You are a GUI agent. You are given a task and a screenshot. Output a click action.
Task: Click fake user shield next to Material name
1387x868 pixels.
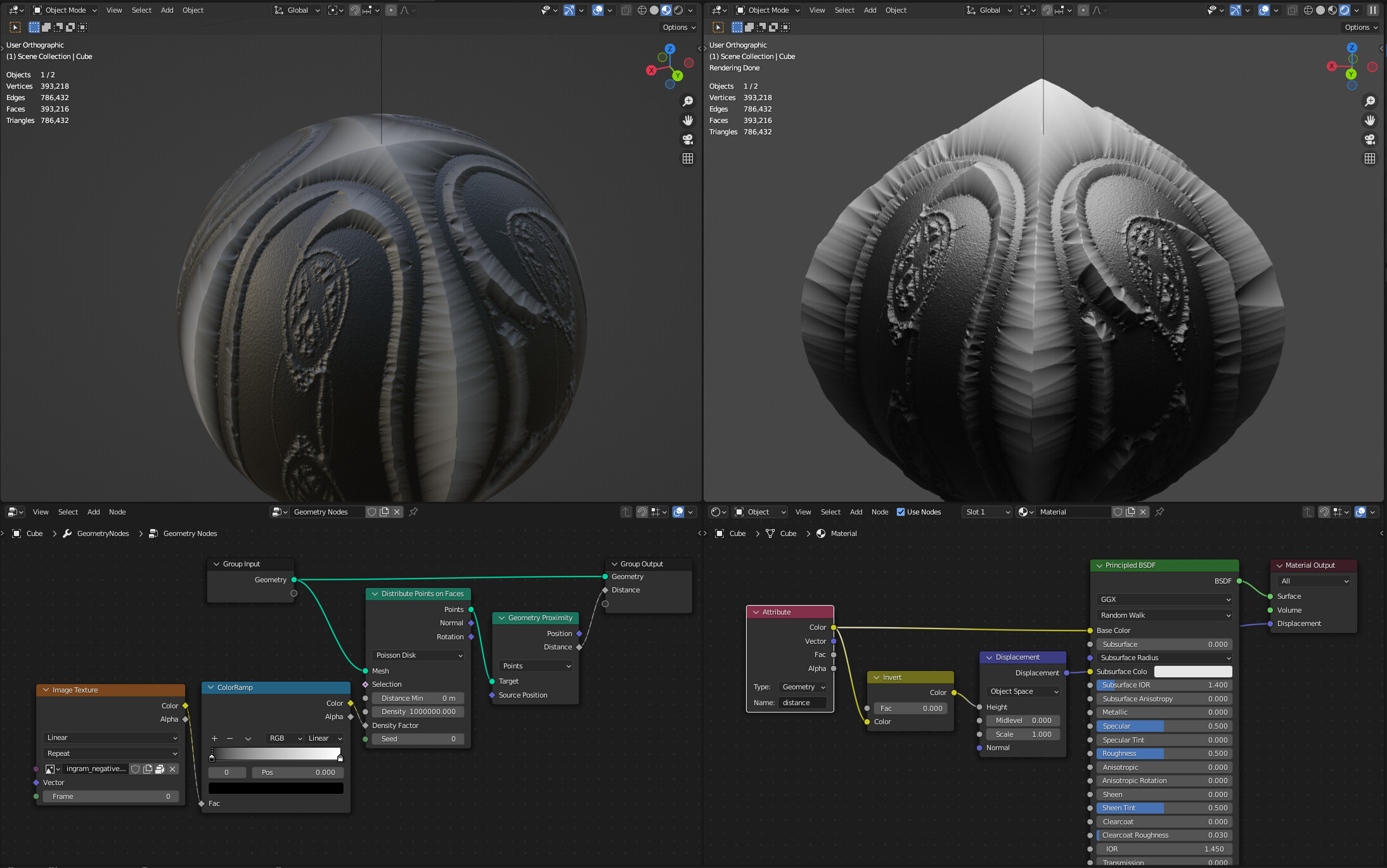[1118, 512]
